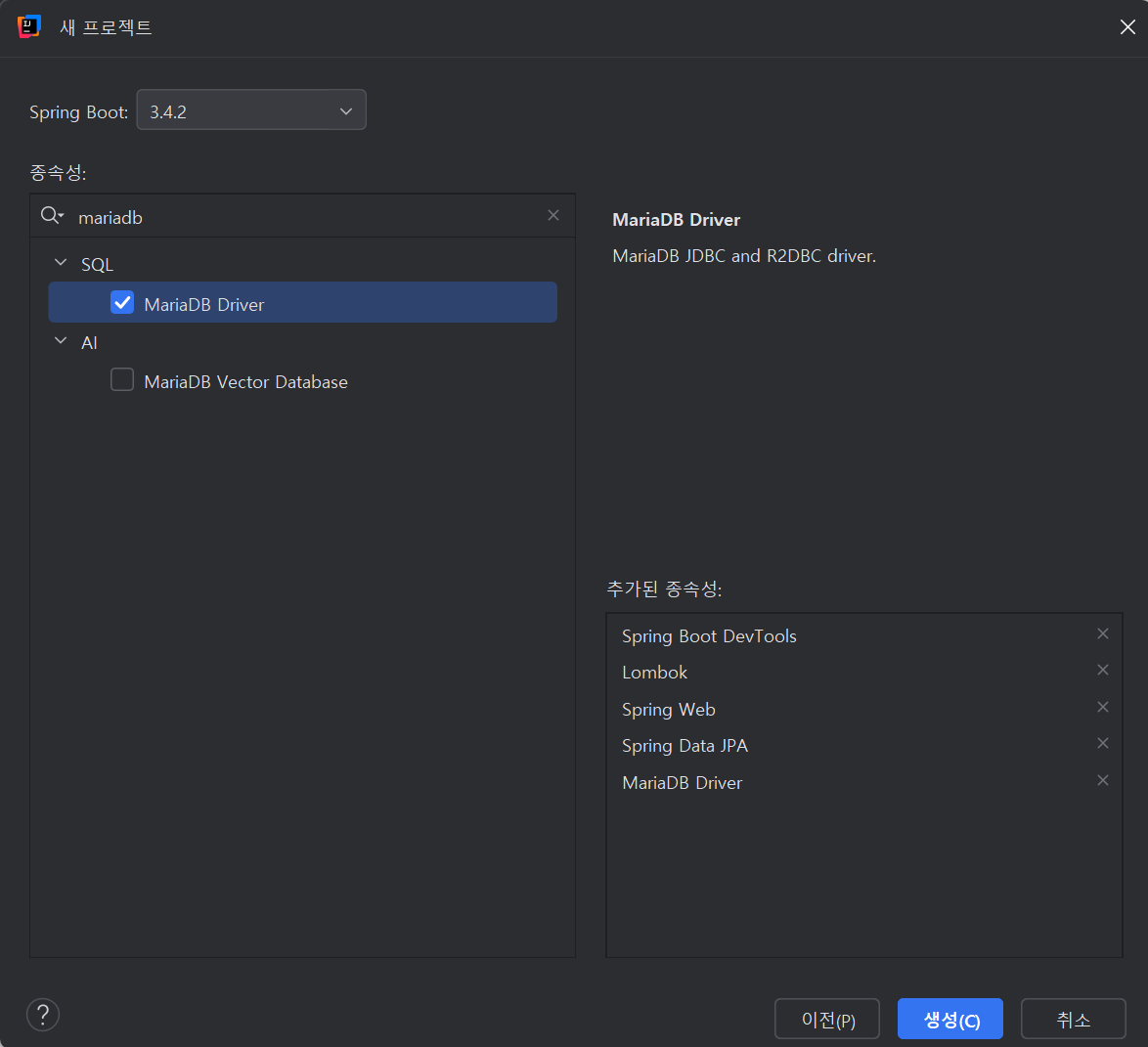Collapse the AI category

61,340
